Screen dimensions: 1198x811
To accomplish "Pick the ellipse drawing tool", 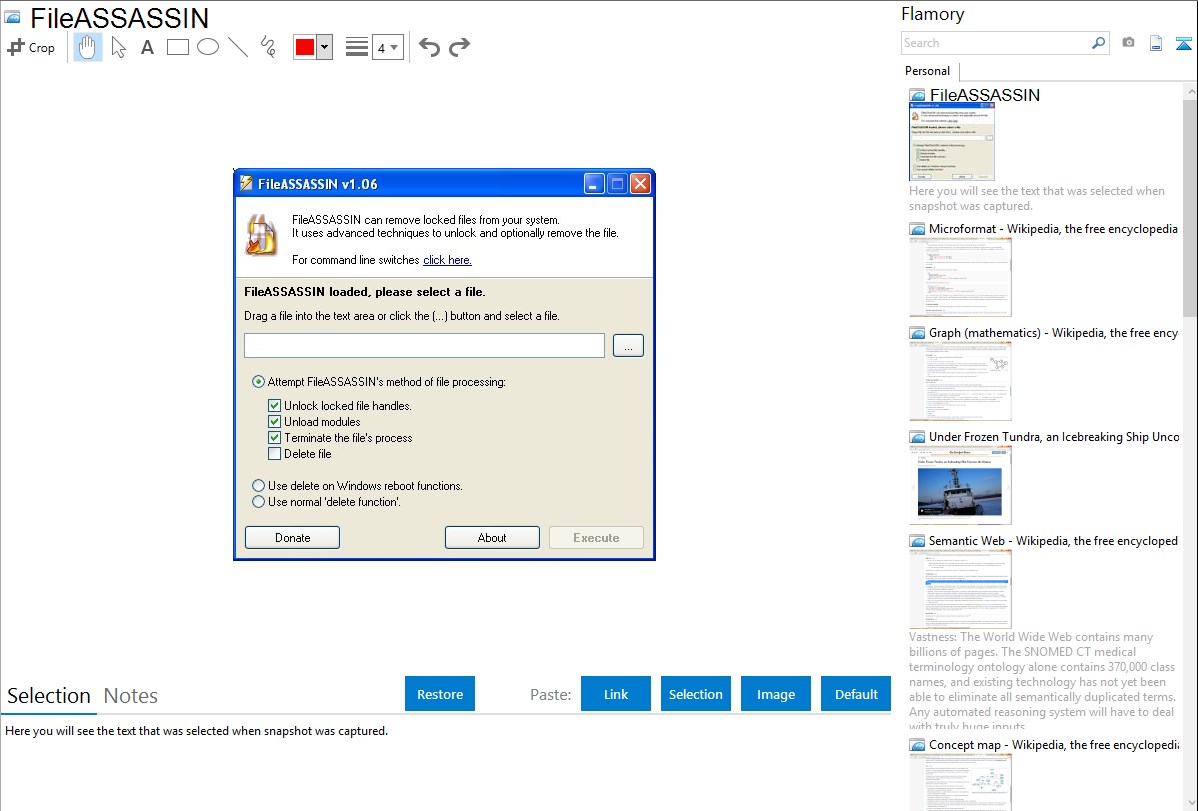I will [208, 47].
